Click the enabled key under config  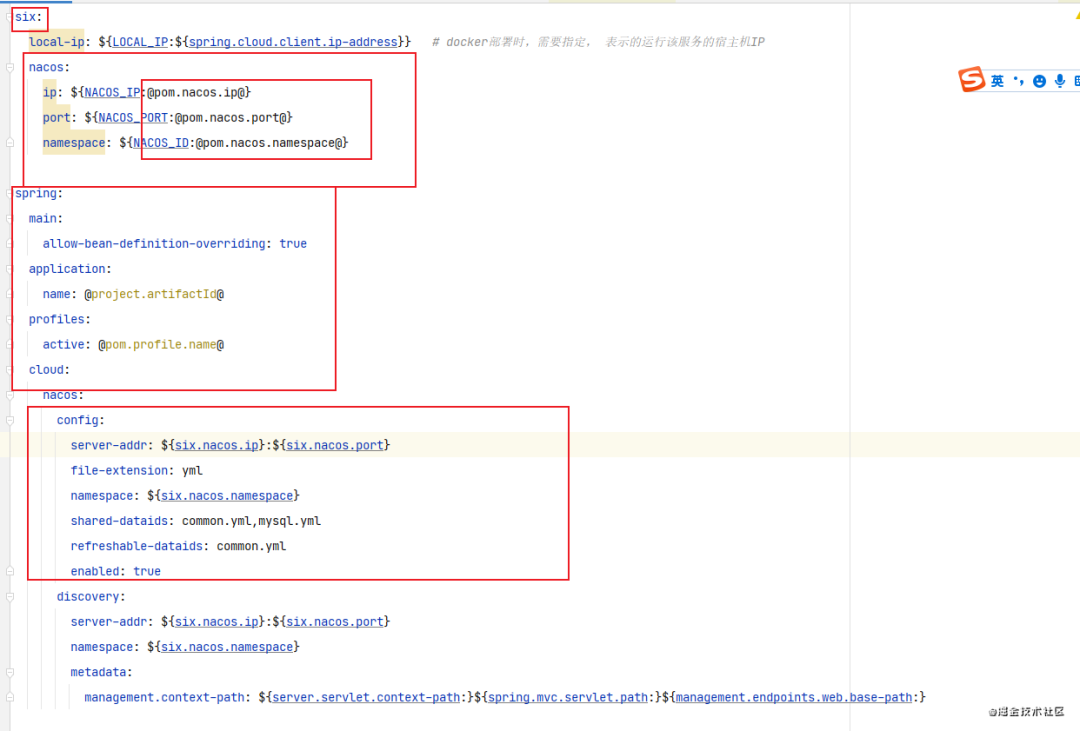(95, 571)
